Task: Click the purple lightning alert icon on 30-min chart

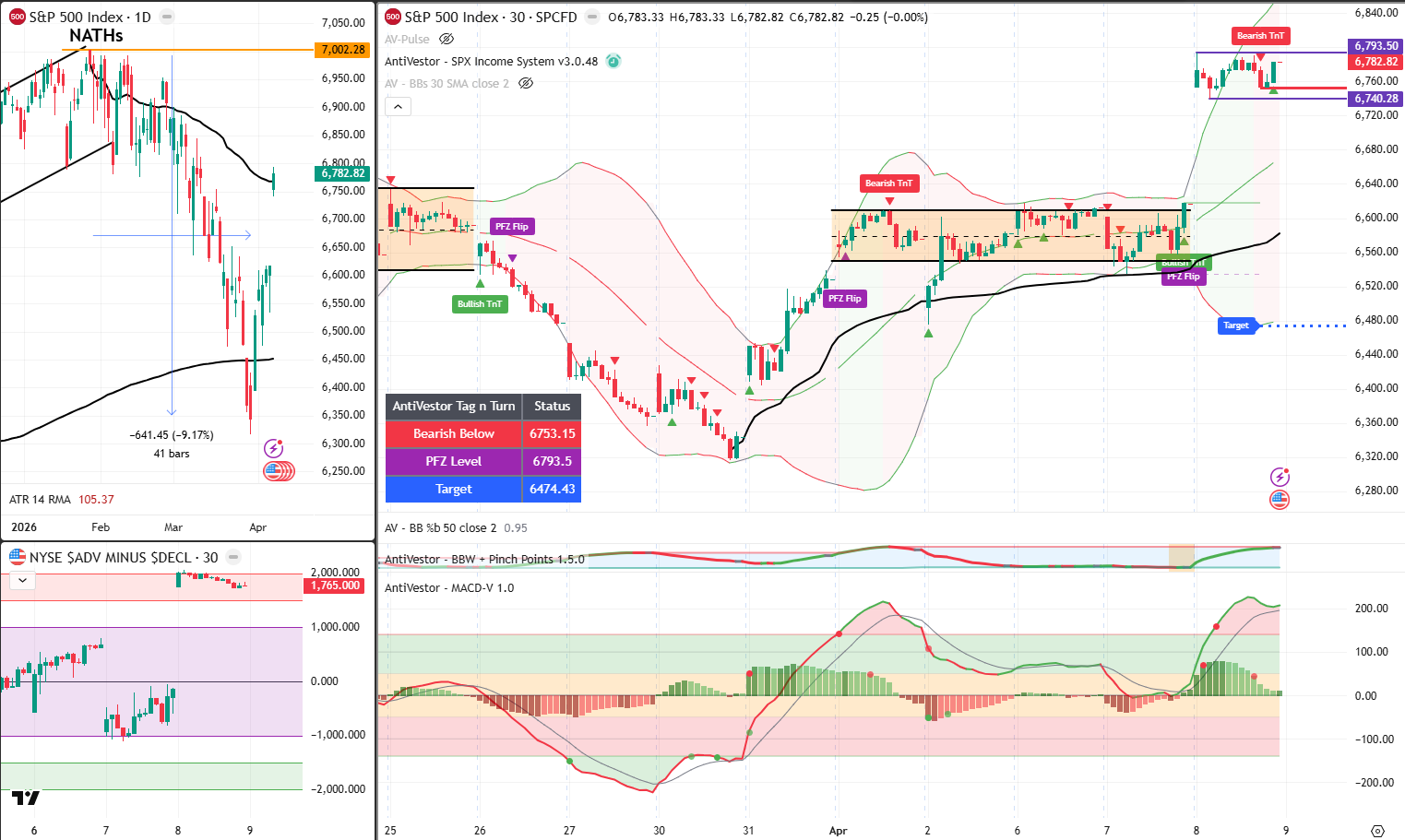Action: [x=1280, y=477]
